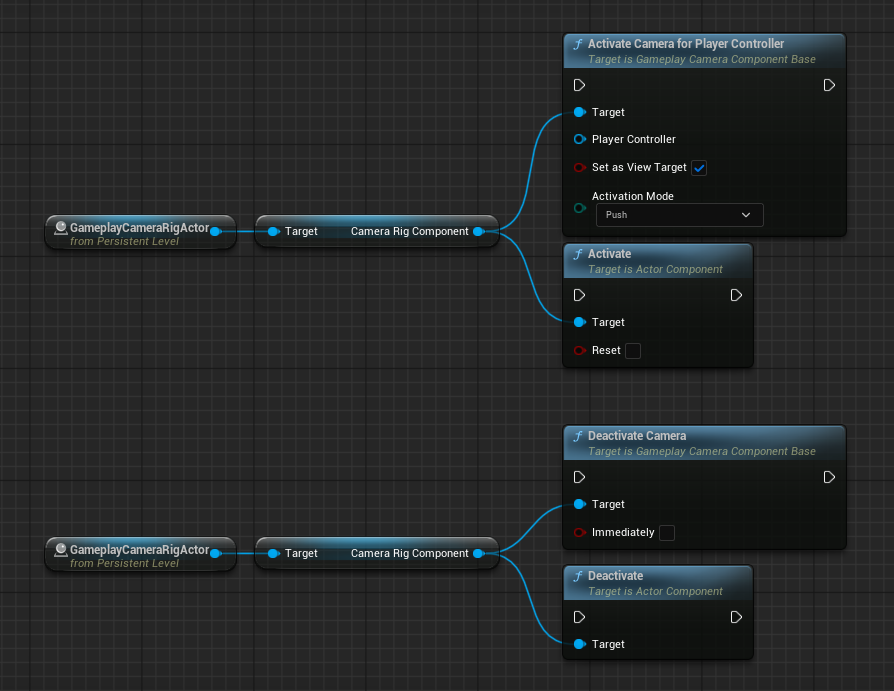The image size is (894, 691).
Task: Select the Activate node title
Action: click(609, 254)
